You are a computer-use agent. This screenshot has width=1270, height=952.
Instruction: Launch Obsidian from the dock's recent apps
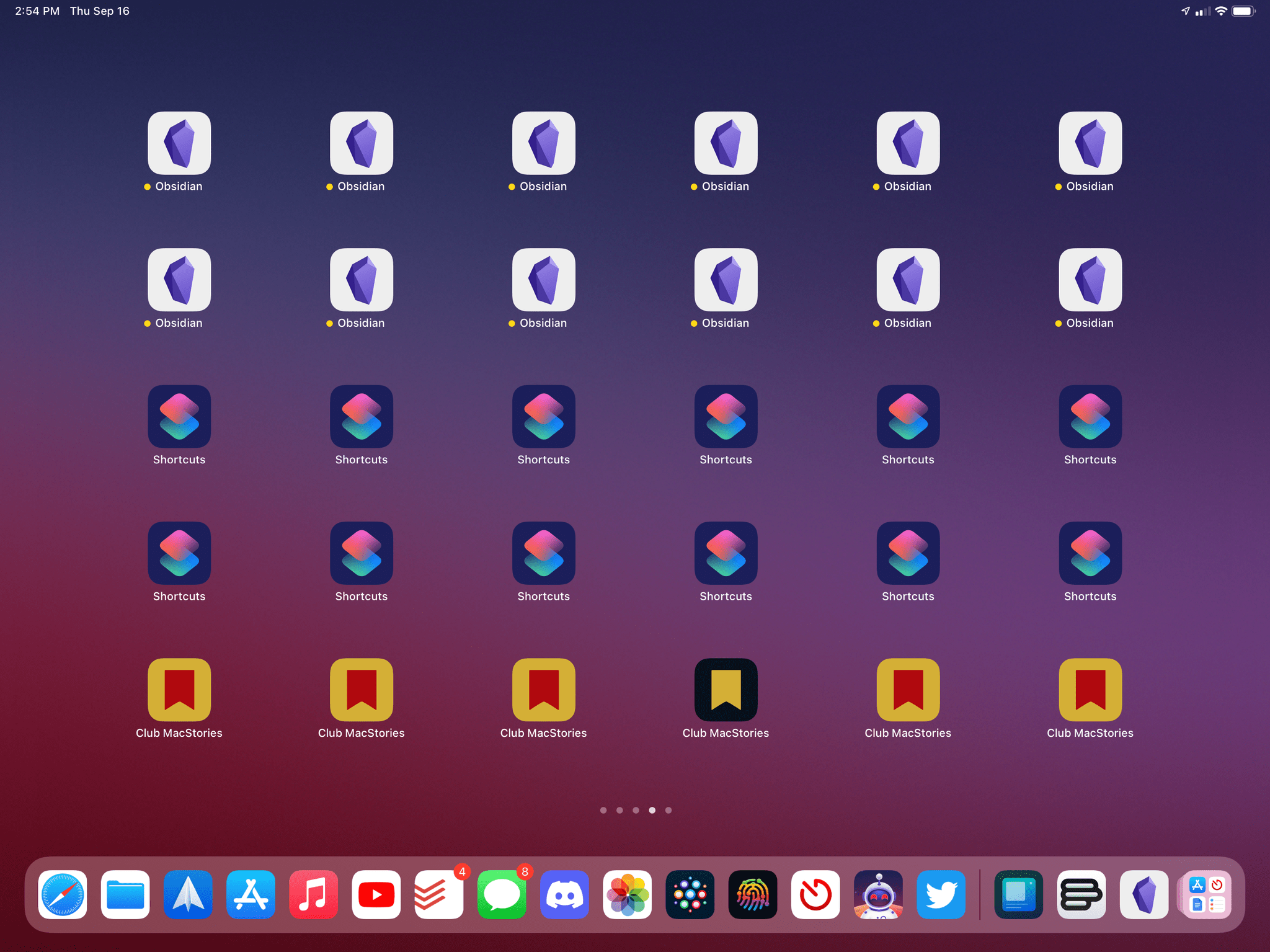click(1144, 894)
